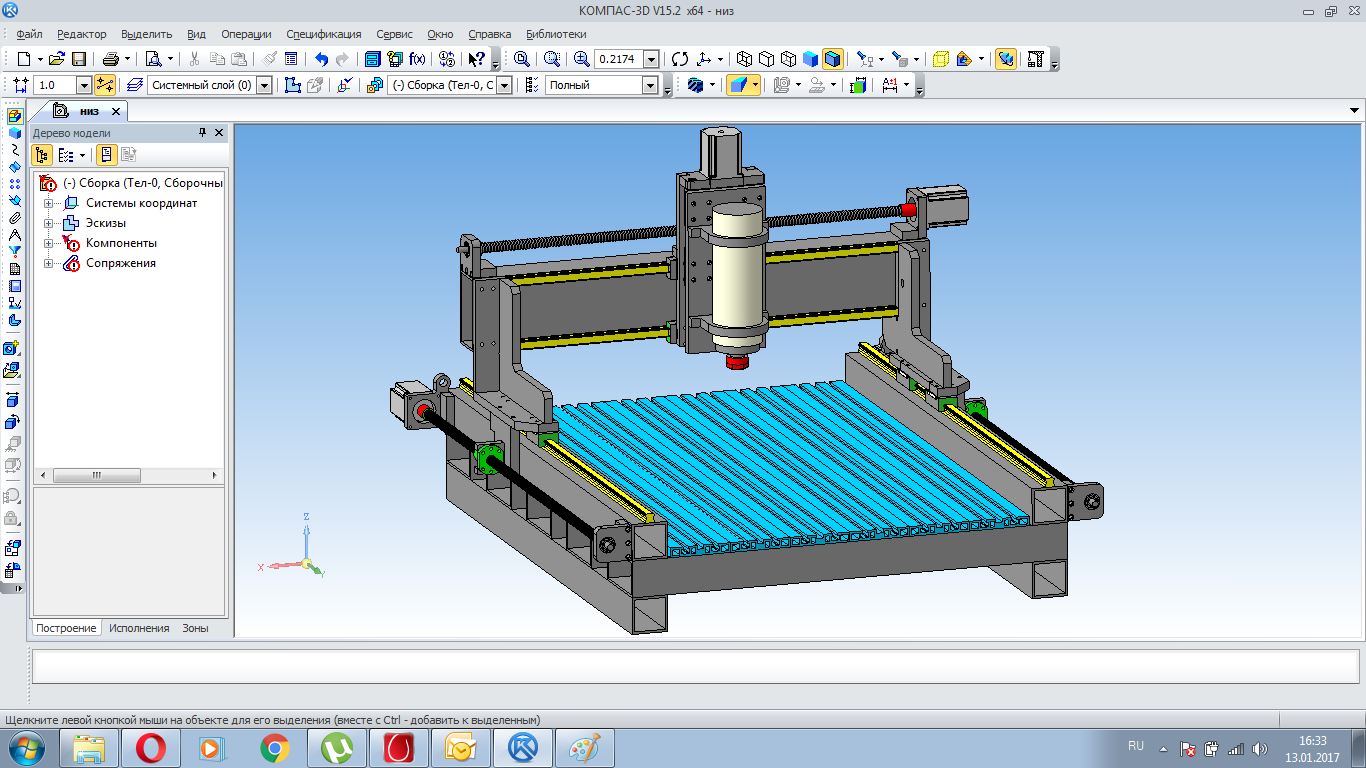This screenshot has height=768, width=1366.
Task: Expand the Компоненты tree node
Action: point(48,243)
